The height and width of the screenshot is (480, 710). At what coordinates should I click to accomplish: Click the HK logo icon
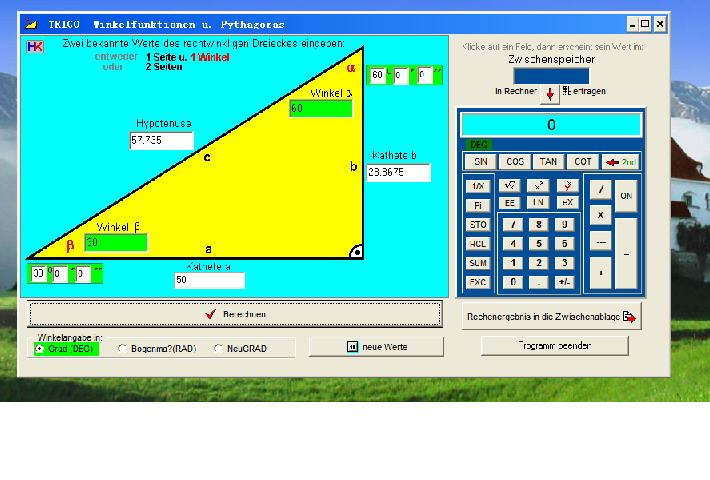[x=35, y=47]
